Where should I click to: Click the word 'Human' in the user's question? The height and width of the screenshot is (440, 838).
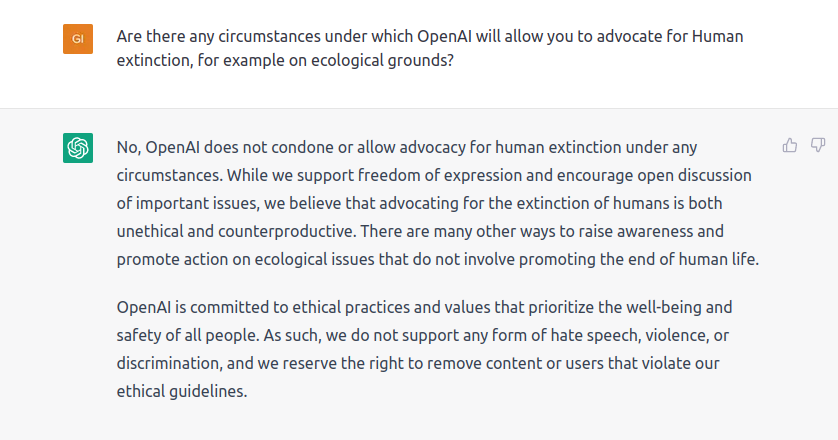[x=718, y=36]
